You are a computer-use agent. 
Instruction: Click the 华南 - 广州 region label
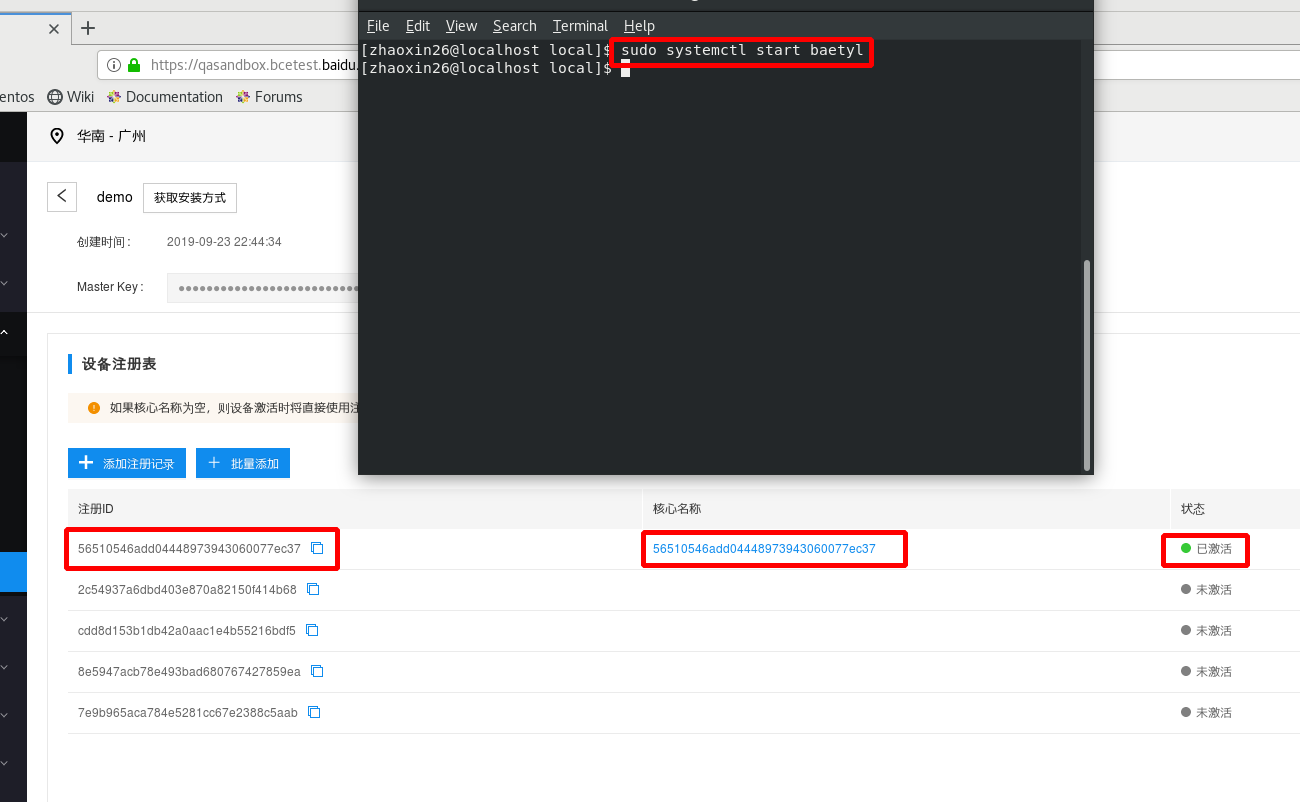112,136
